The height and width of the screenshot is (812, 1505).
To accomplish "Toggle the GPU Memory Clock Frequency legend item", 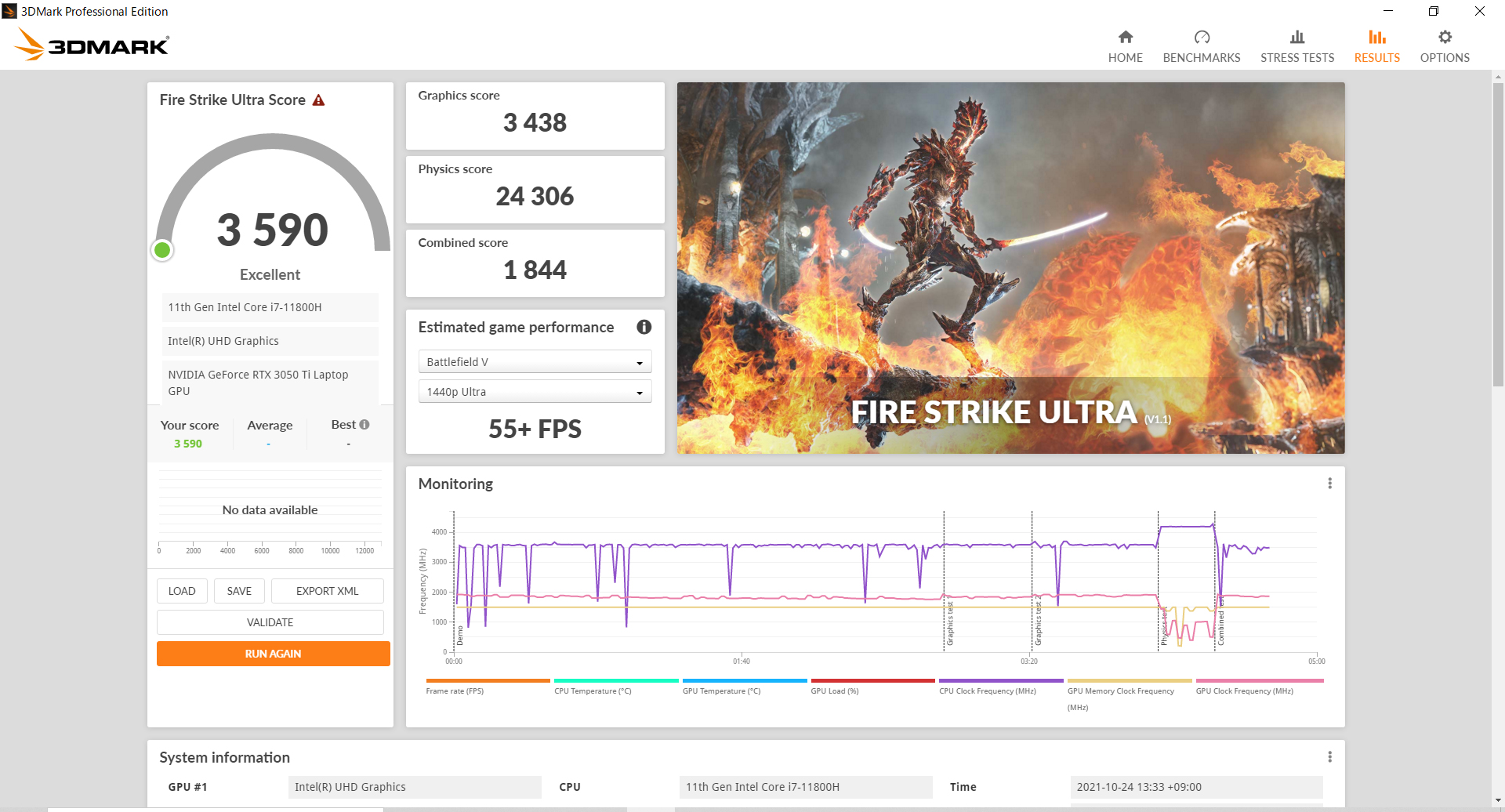I will [x=1130, y=694].
